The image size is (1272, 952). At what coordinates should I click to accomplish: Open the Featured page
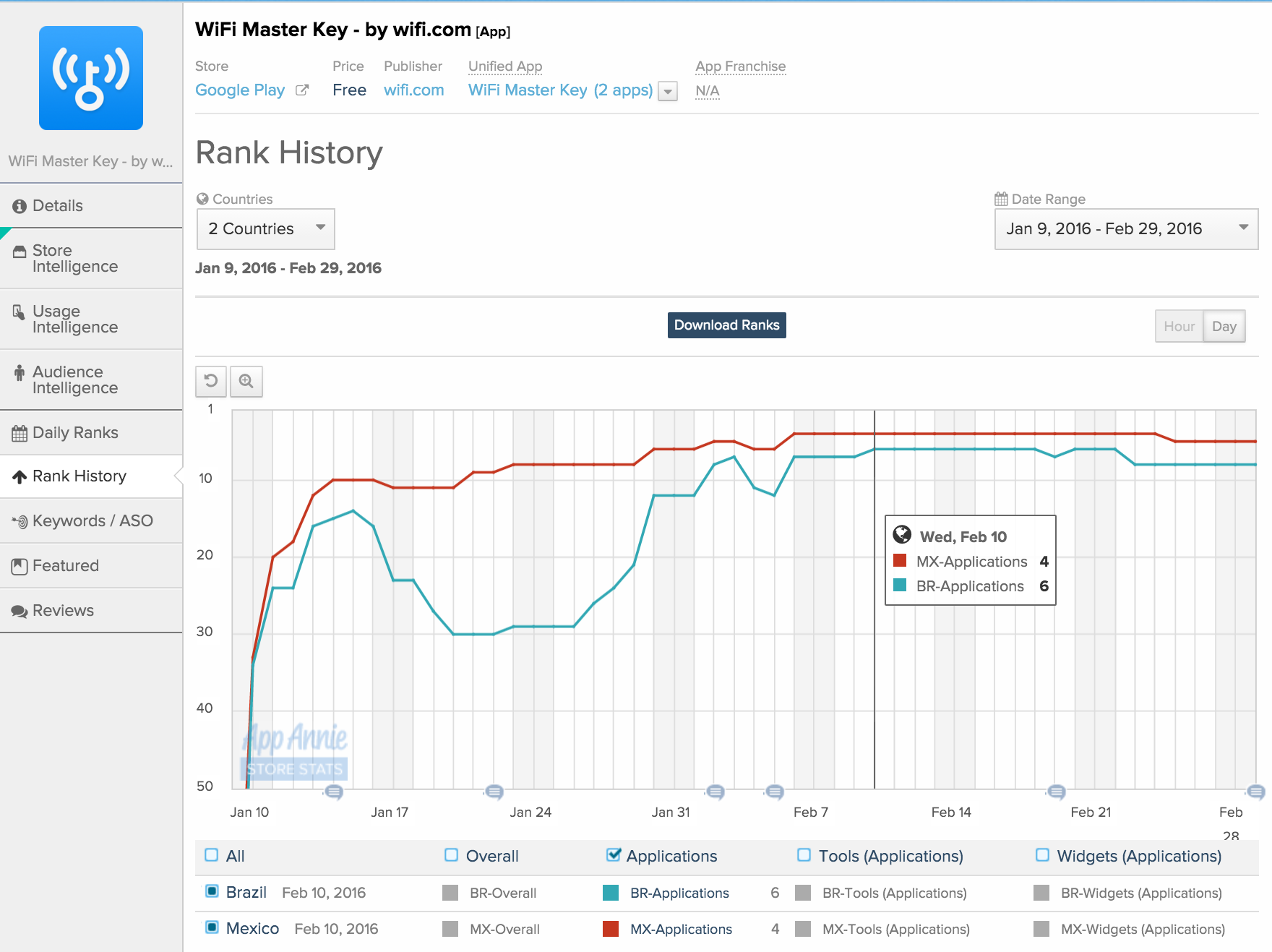pos(91,566)
